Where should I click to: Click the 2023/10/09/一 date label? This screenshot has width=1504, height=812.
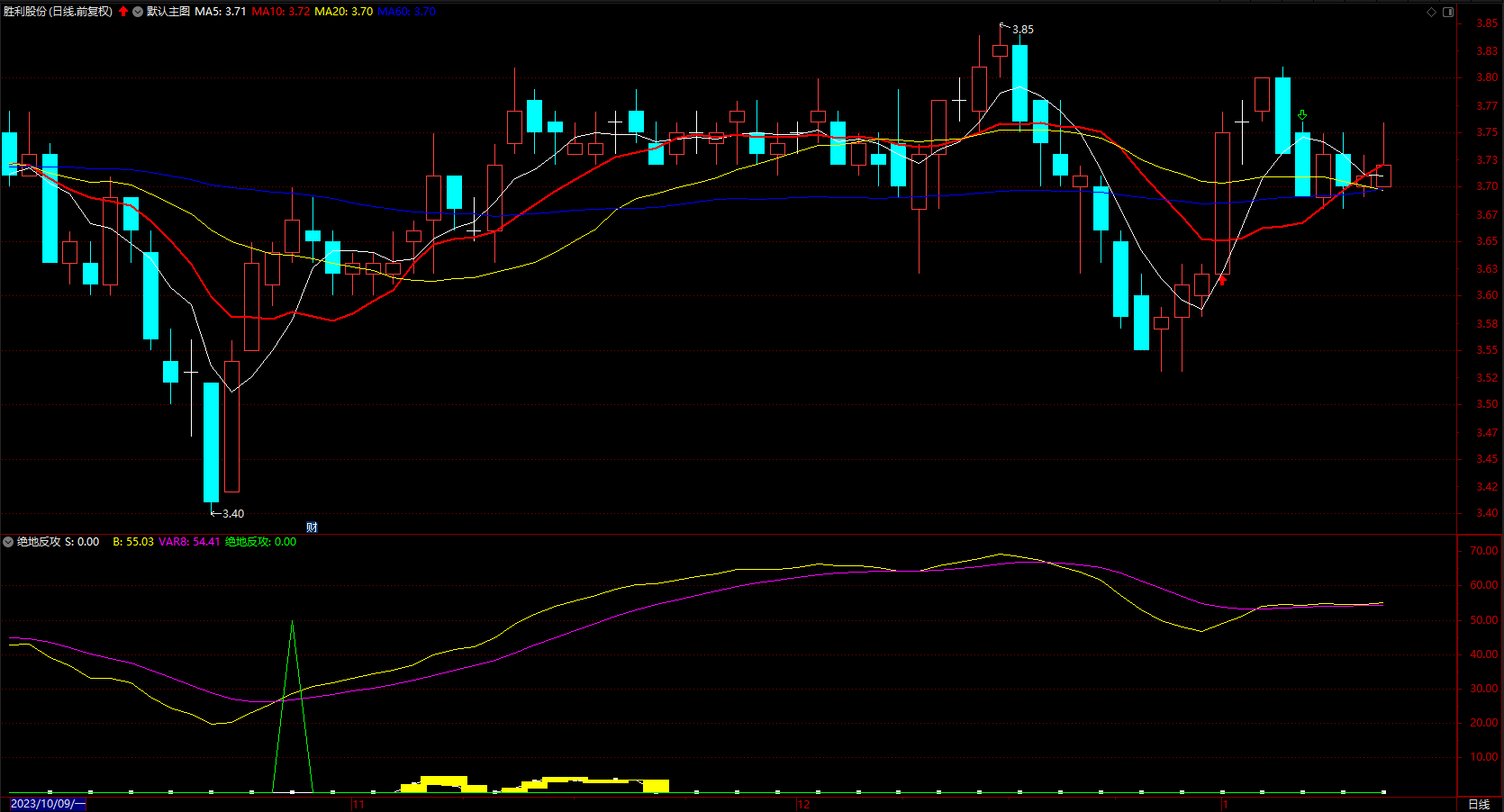[48, 804]
